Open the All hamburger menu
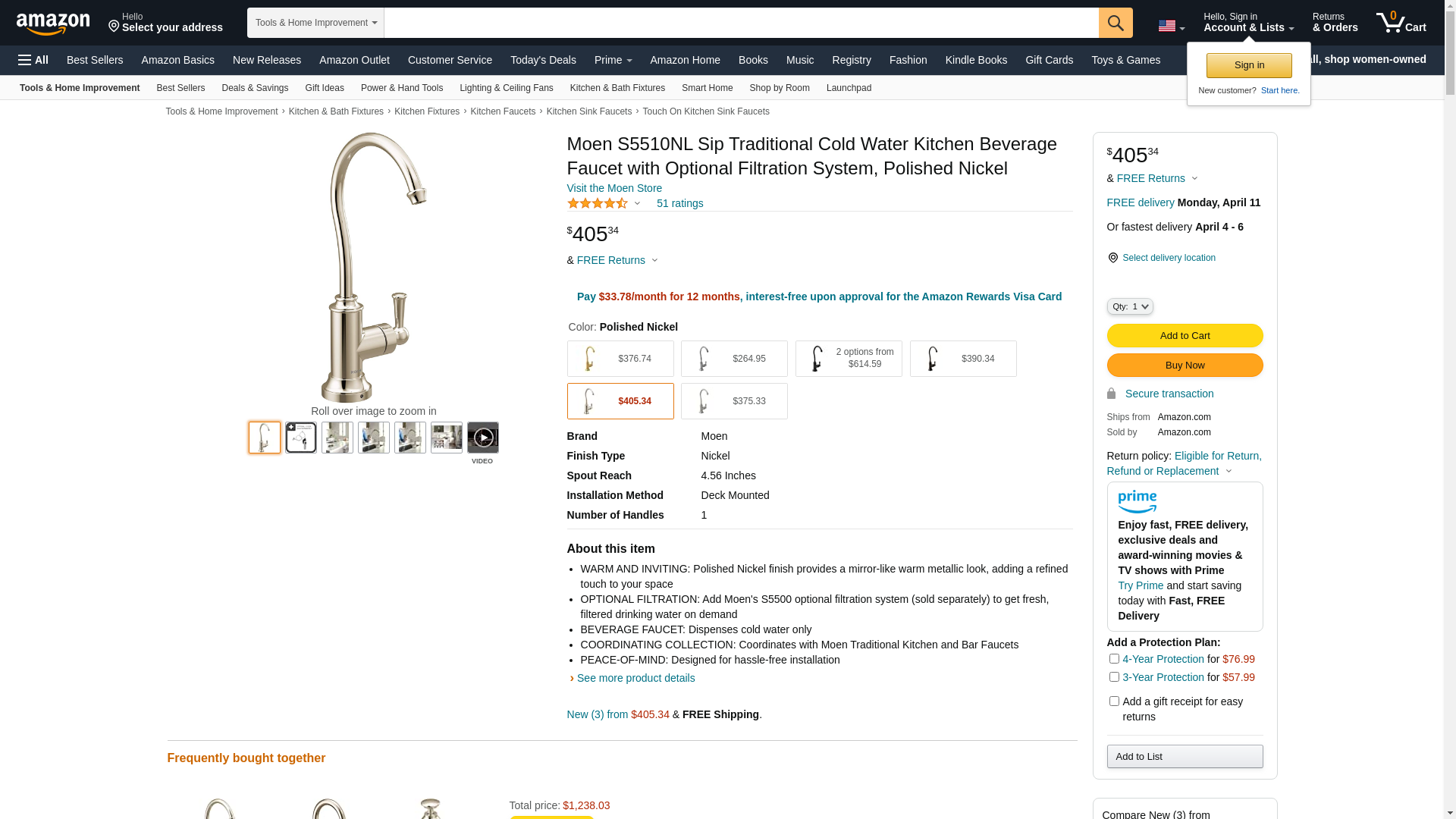The width and height of the screenshot is (1456, 819). click(x=33, y=60)
